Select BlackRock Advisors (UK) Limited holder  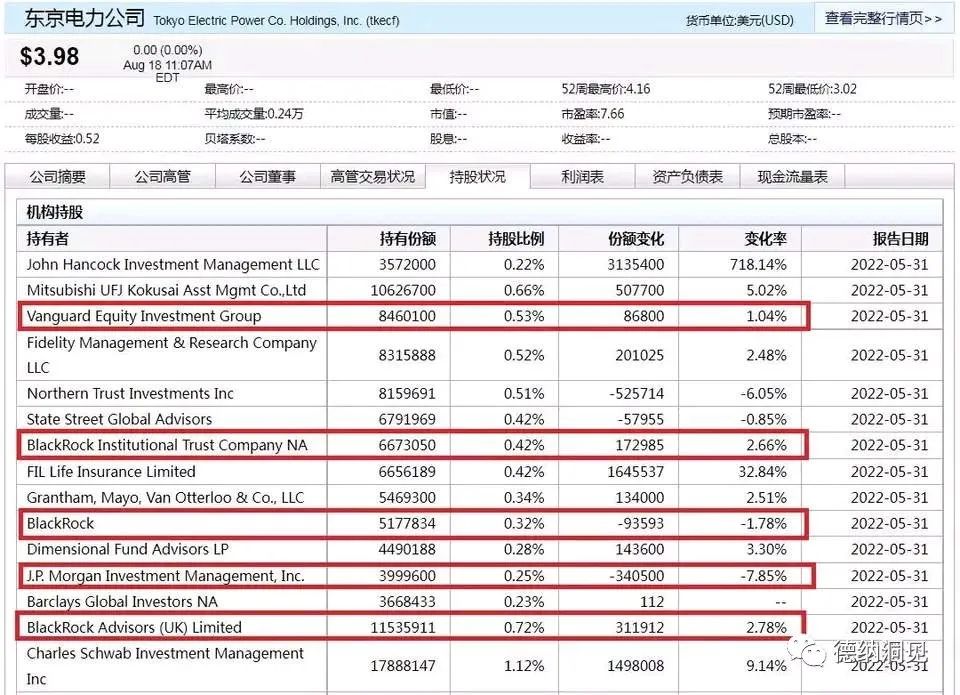click(134, 628)
